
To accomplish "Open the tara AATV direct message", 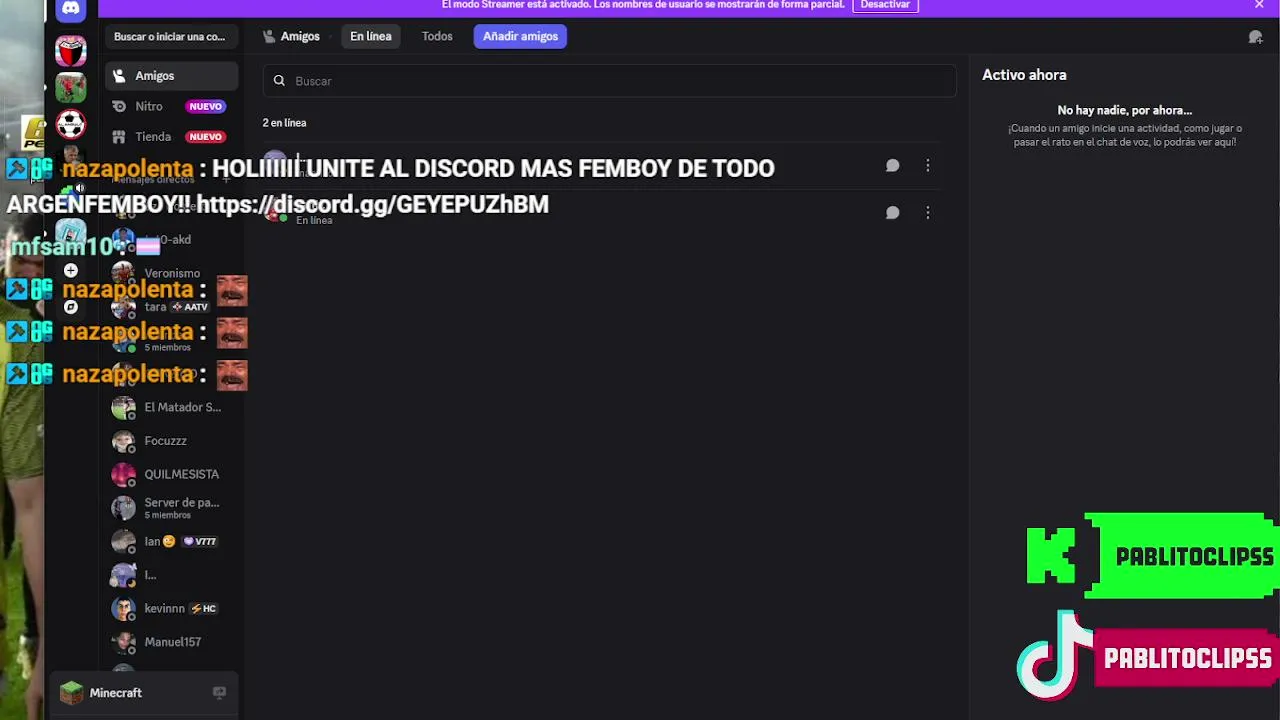I will [172, 307].
